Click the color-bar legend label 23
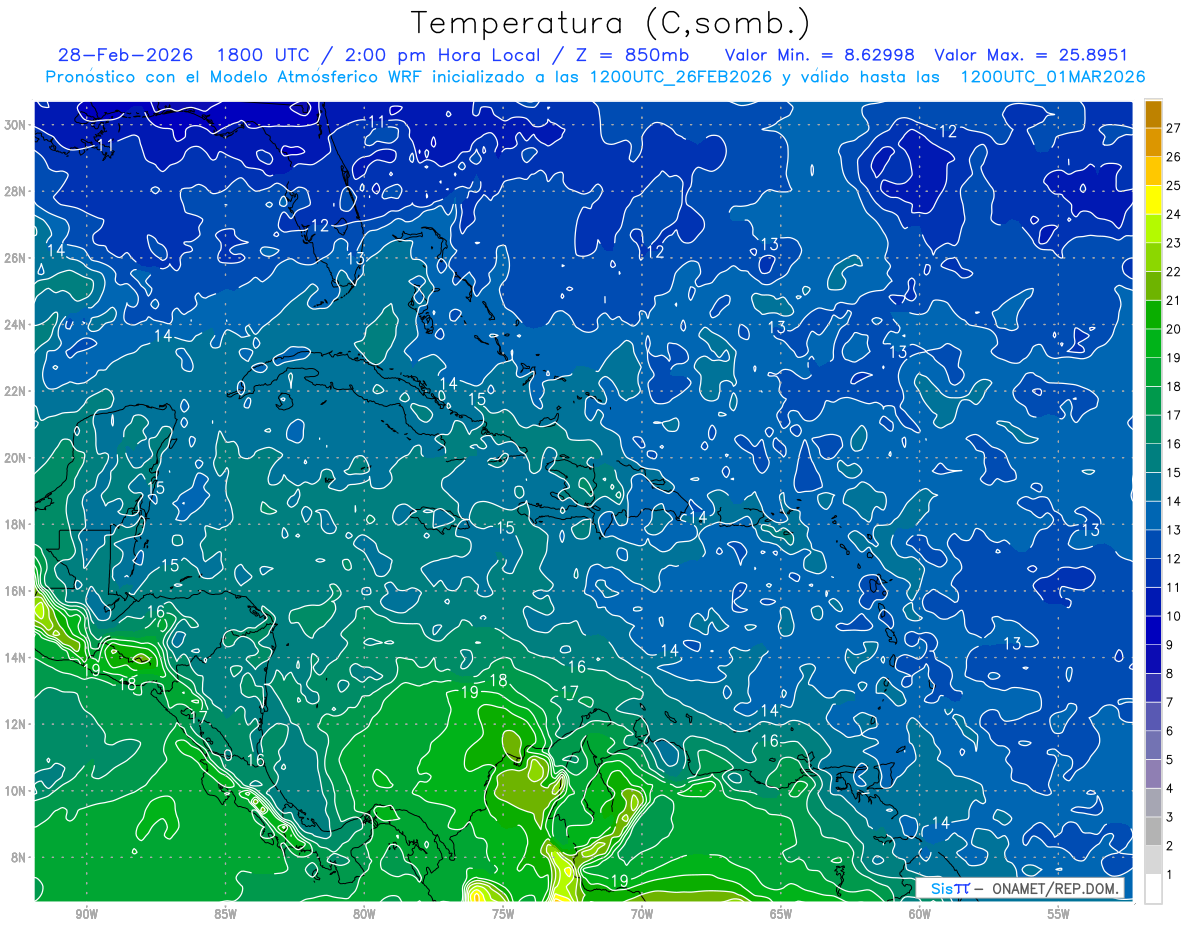 (x=1174, y=243)
